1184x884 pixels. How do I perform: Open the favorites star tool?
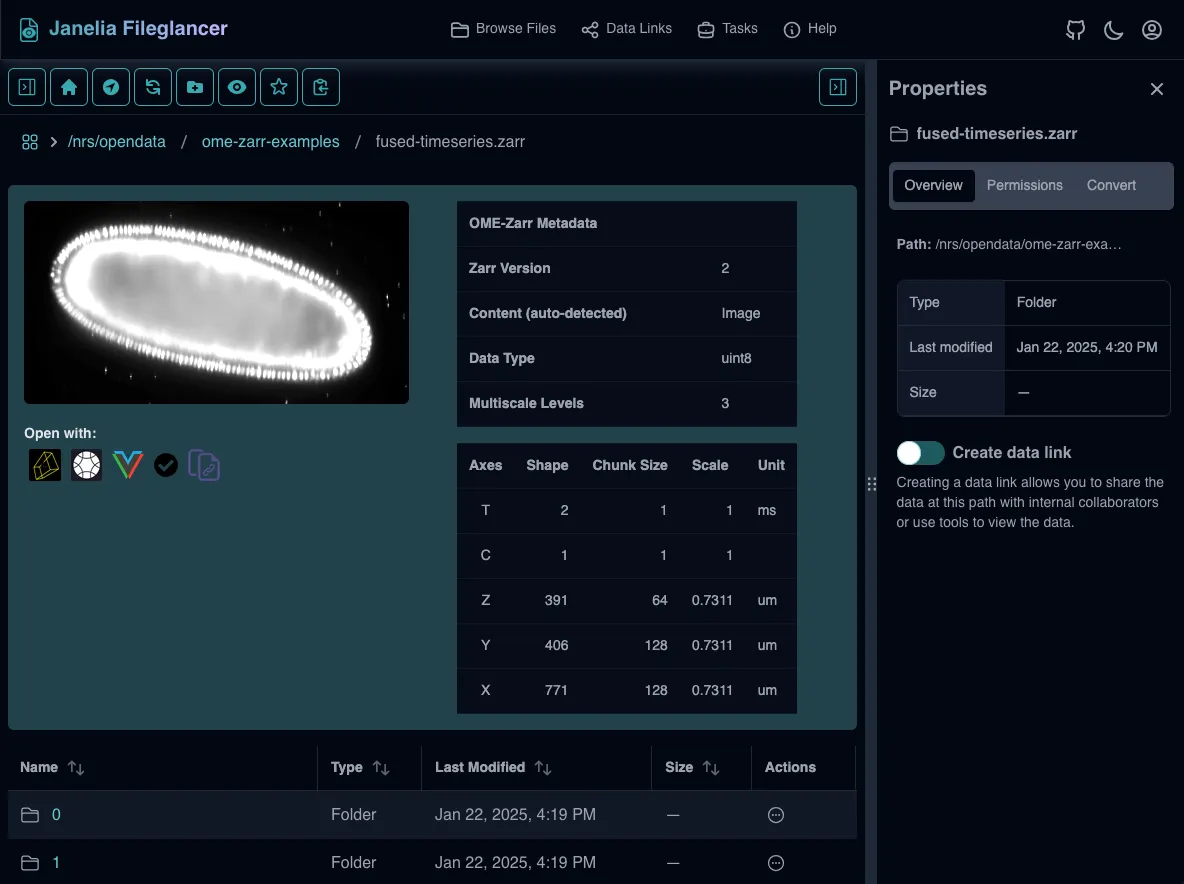[x=278, y=87]
